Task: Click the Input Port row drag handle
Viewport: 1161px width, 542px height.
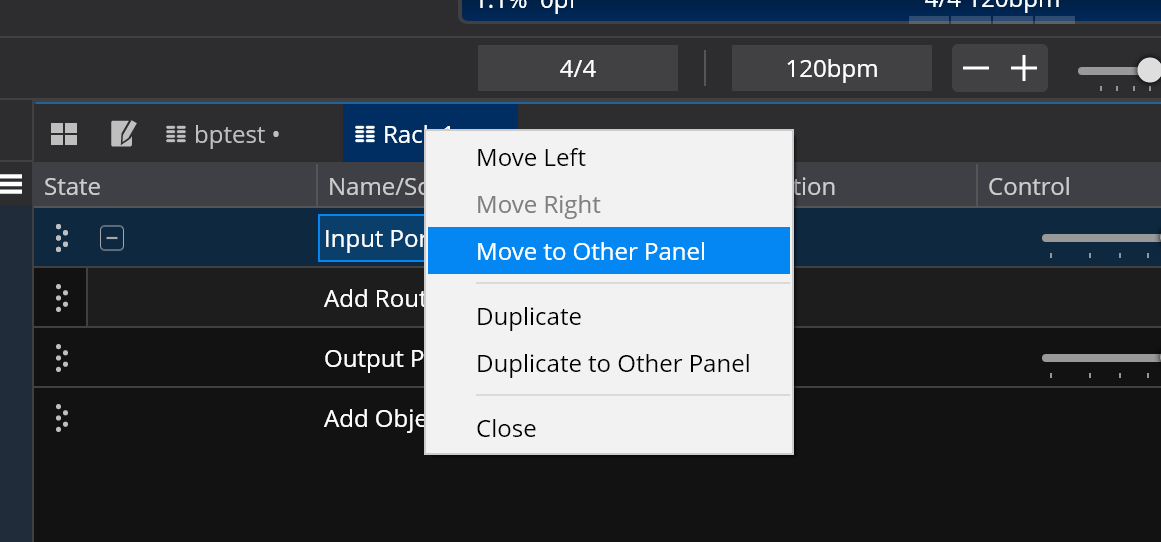Action: tap(61, 238)
